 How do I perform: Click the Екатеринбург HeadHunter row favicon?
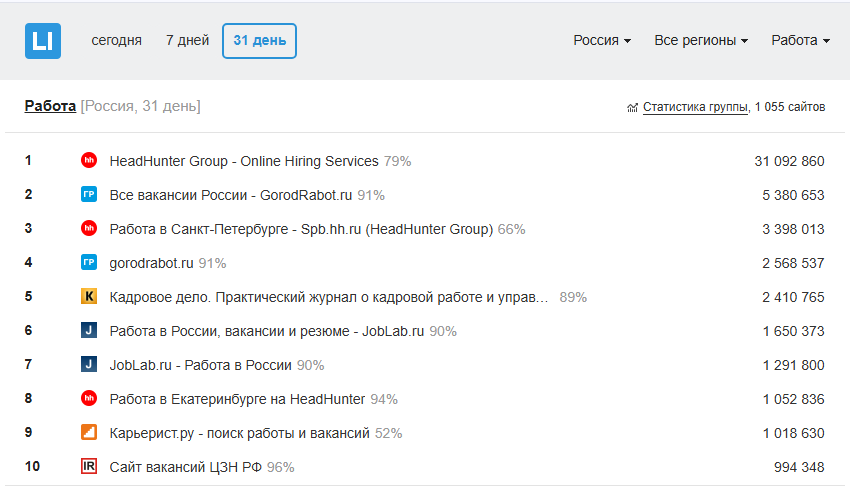point(89,398)
